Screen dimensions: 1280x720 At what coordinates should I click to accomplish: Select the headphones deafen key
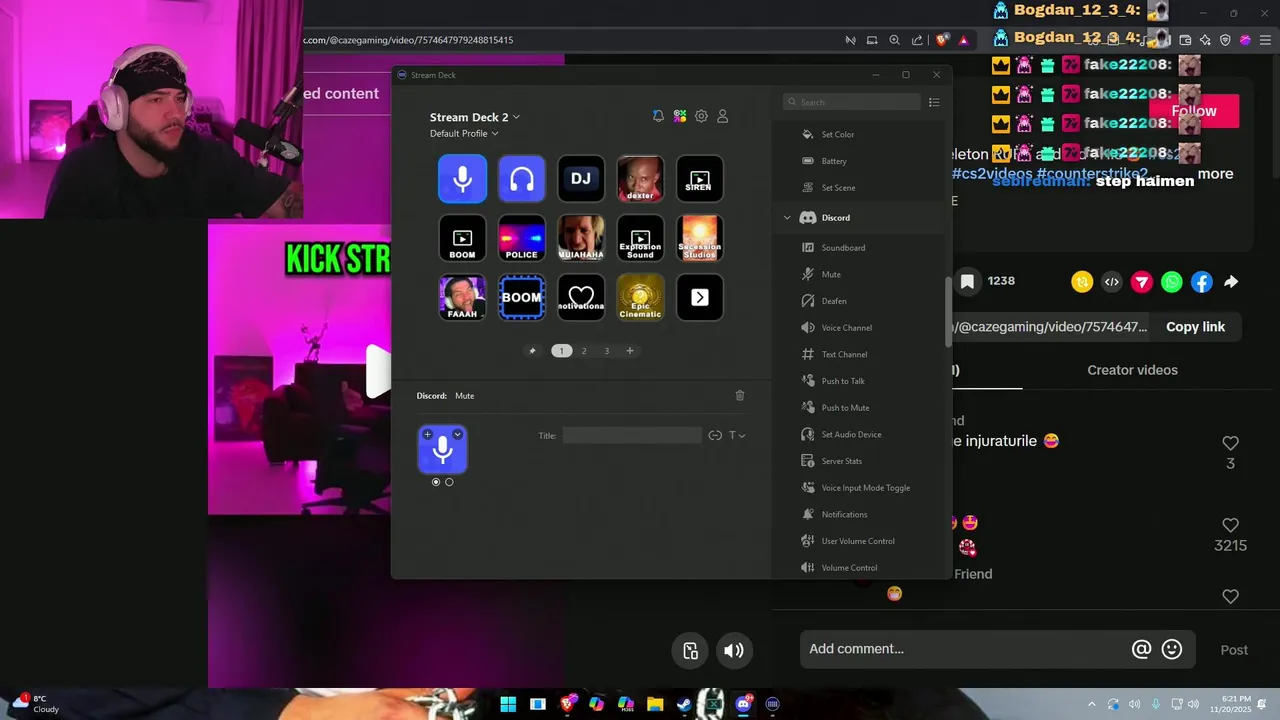(x=521, y=179)
